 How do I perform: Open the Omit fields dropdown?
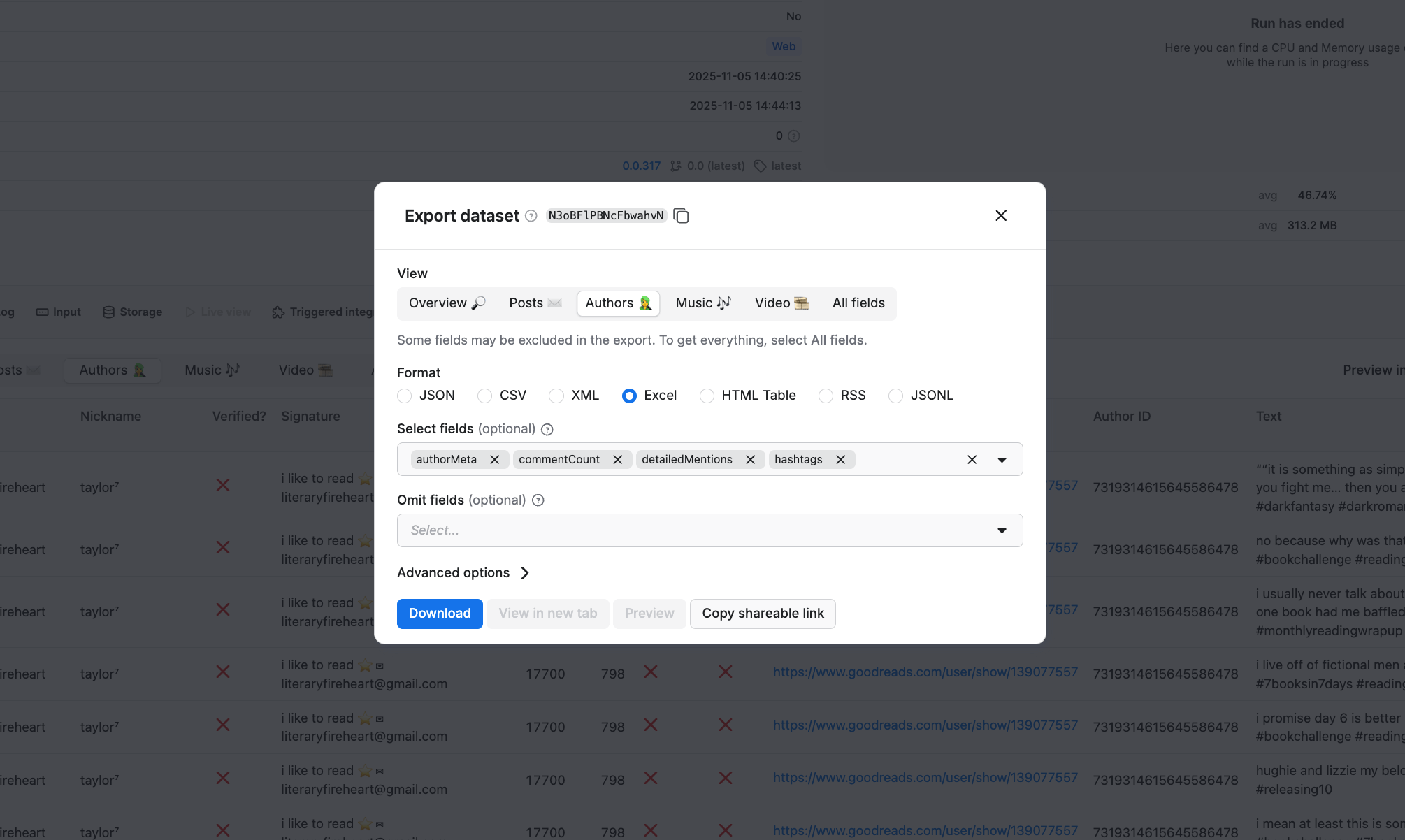pyautogui.click(x=1002, y=530)
